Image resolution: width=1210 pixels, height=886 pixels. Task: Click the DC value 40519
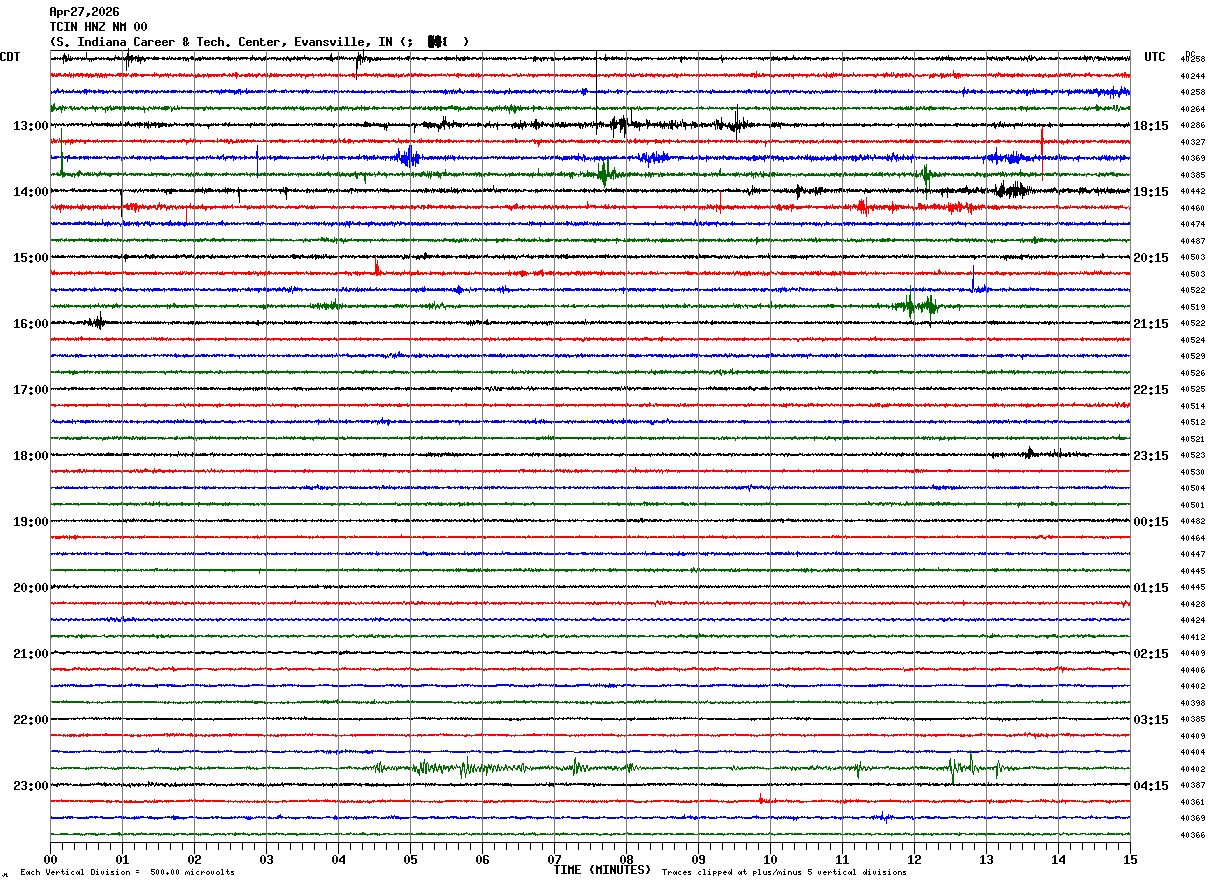click(x=1193, y=307)
